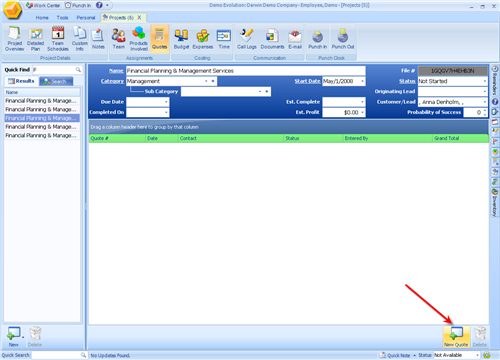
Task: Open Work Center from the title bar
Action: click(43, 5)
